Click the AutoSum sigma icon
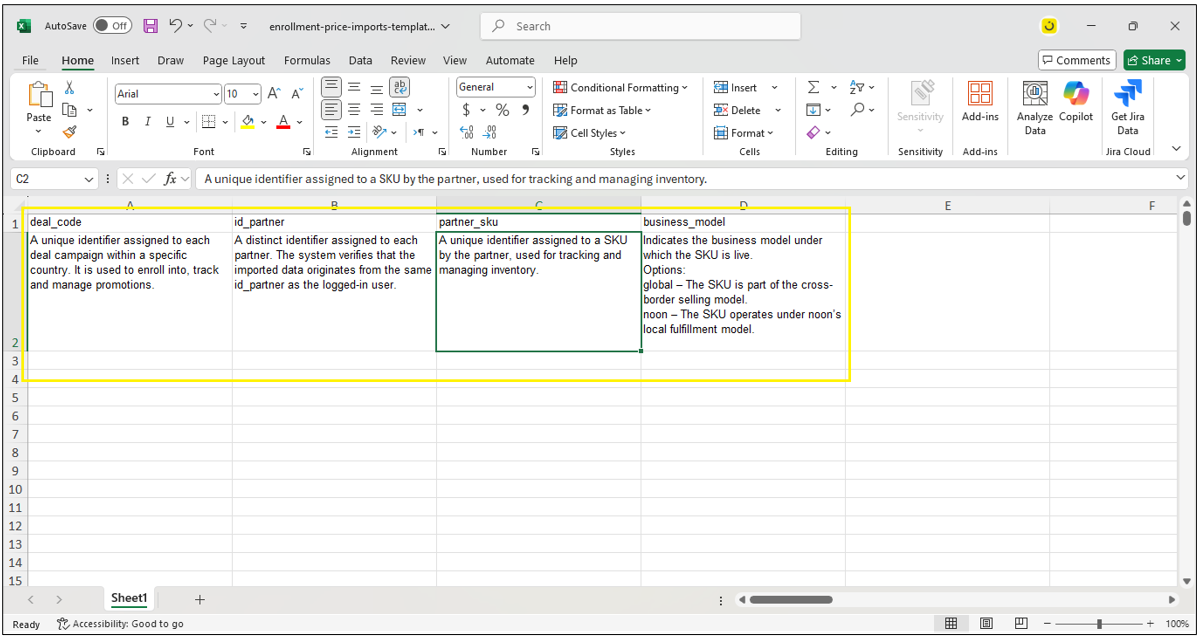1199x638 pixels. (813, 88)
